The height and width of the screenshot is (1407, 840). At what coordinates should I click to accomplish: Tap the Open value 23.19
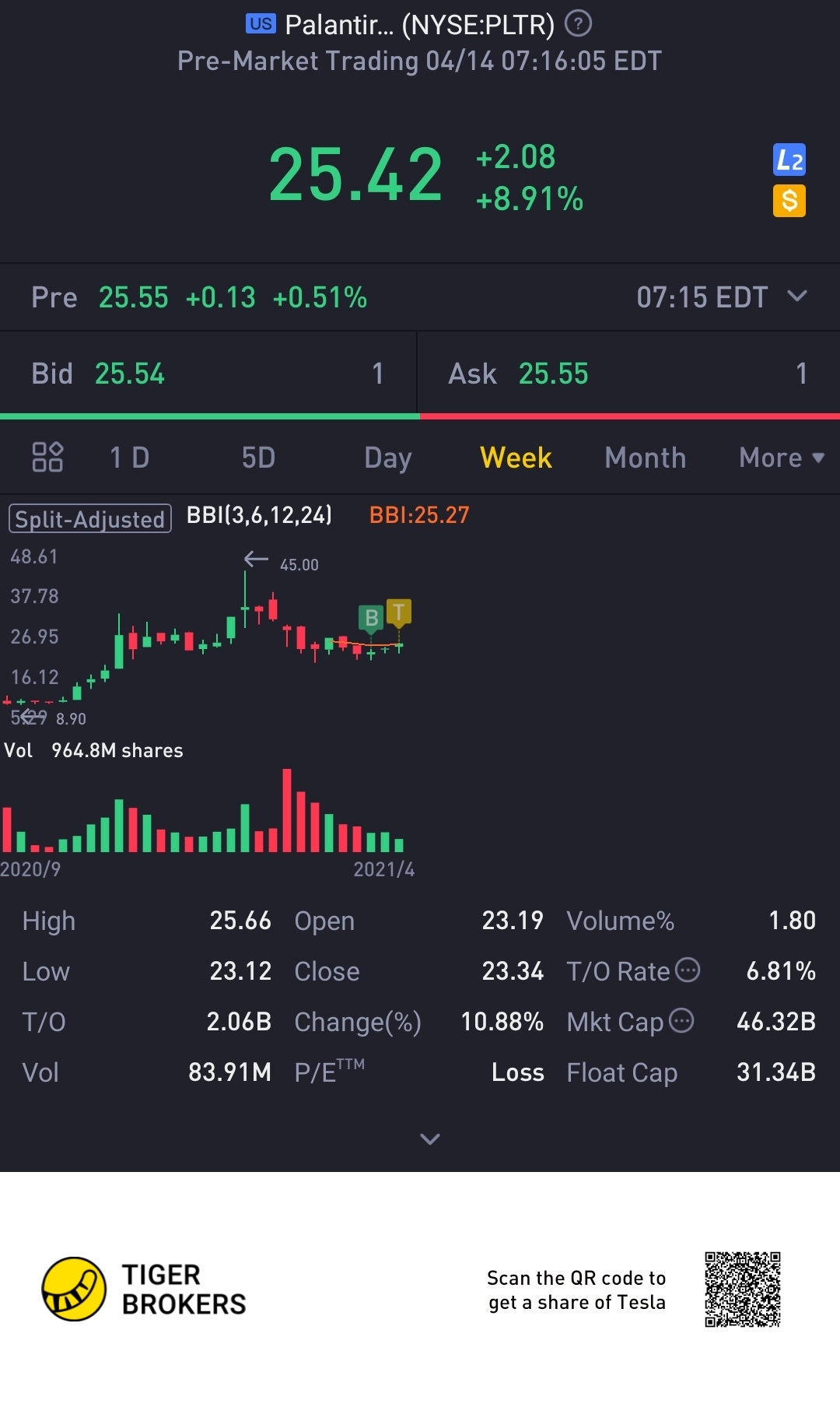[513, 921]
